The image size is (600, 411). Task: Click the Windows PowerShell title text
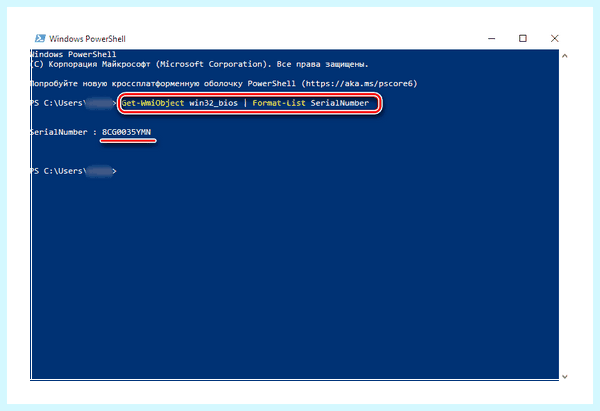pos(87,39)
